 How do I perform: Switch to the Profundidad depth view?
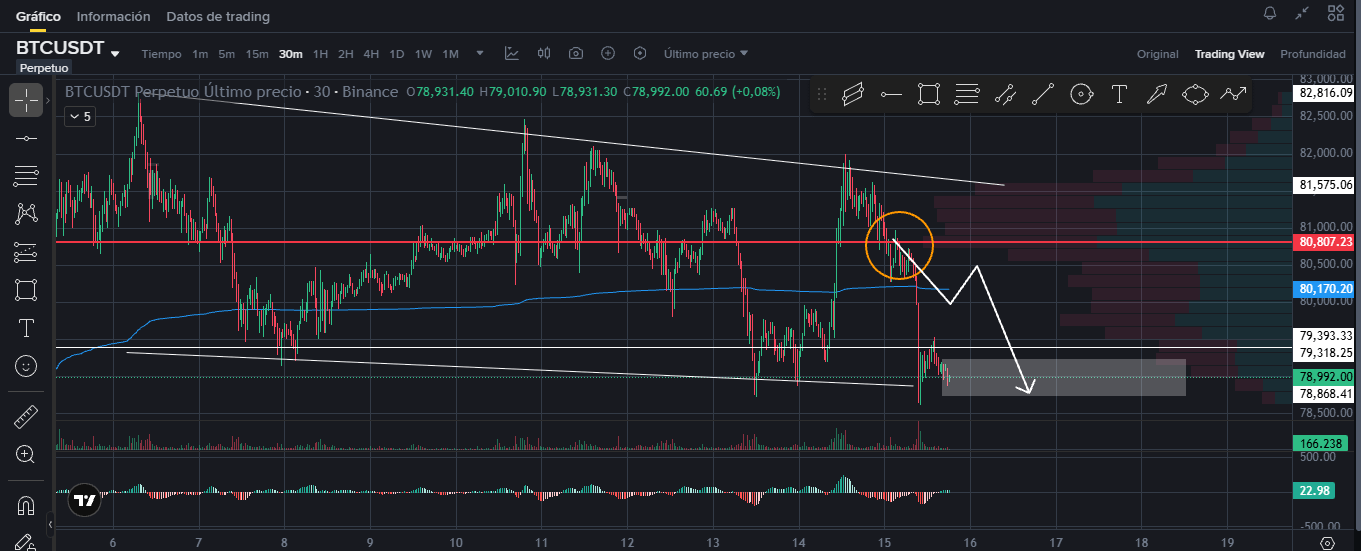tap(1313, 54)
